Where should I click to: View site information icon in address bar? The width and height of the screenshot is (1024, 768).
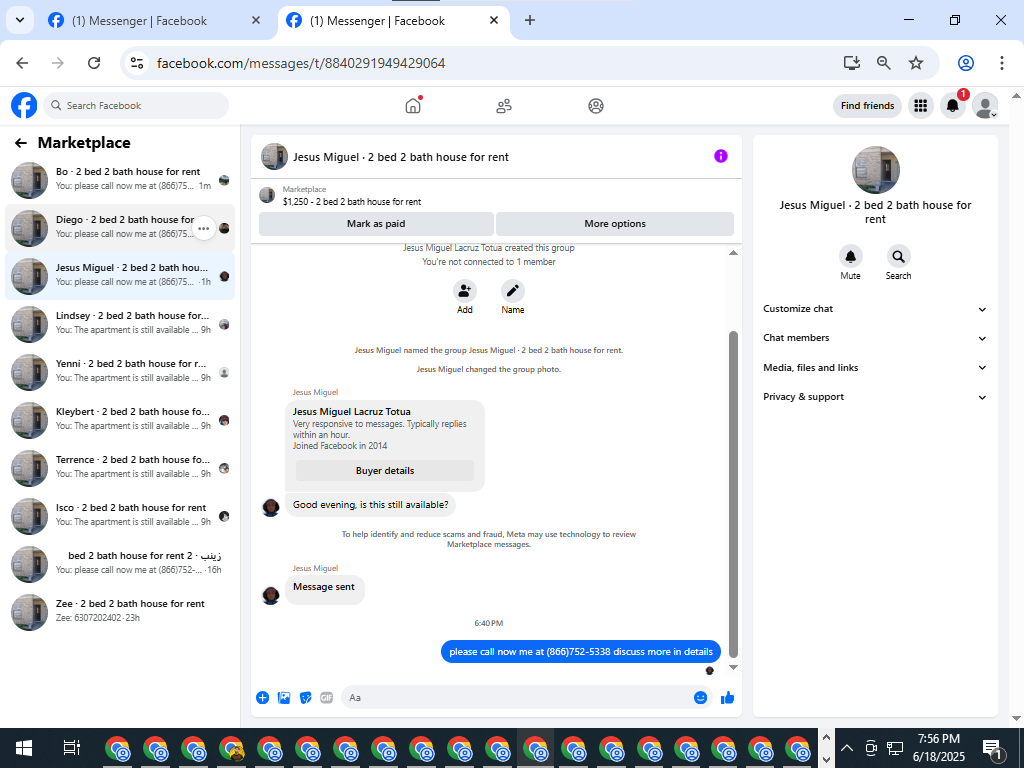(136, 63)
